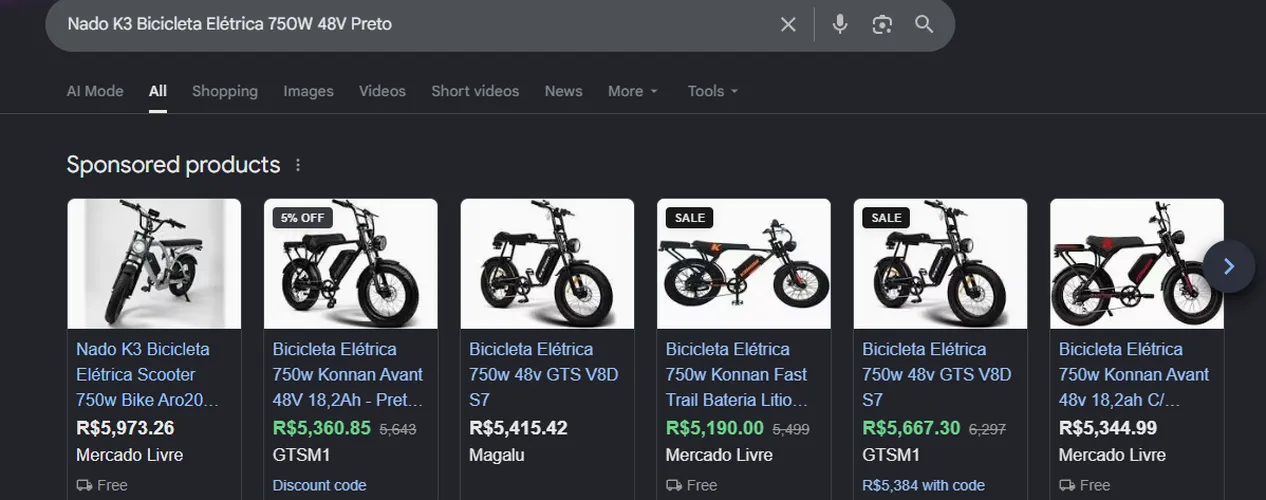Image resolution: width=1266 pixels, height=500 pixels.
Task: Clear the search box text
Action: click(788, 24)
